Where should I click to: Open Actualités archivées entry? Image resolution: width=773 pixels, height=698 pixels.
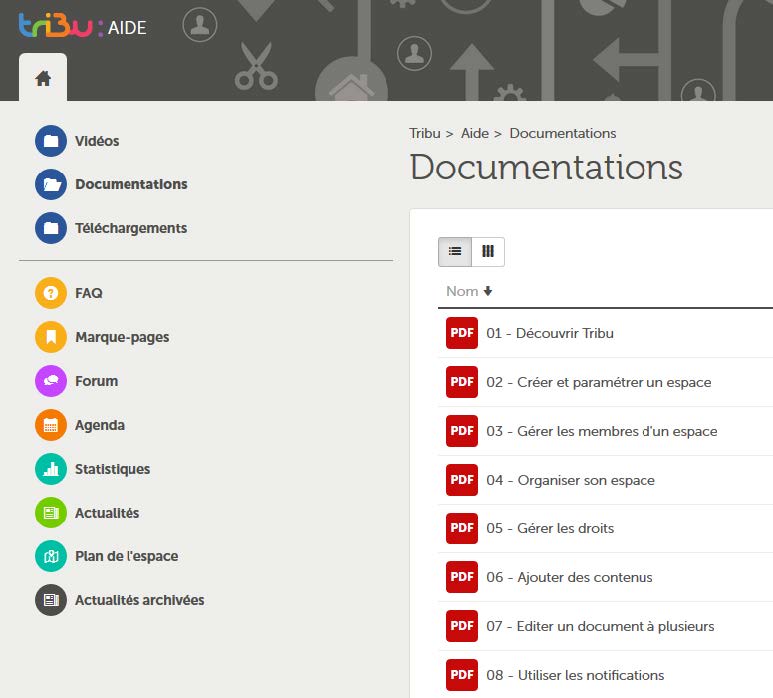(140, 600)
